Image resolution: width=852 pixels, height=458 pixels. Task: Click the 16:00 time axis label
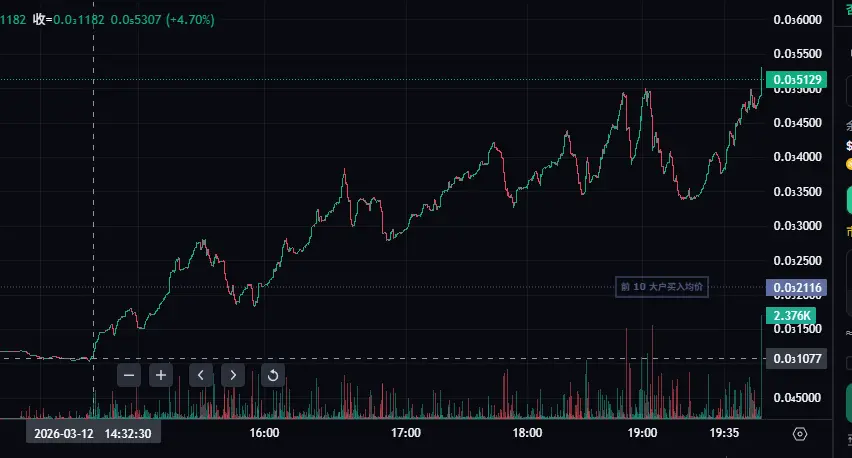pos(264,433)
